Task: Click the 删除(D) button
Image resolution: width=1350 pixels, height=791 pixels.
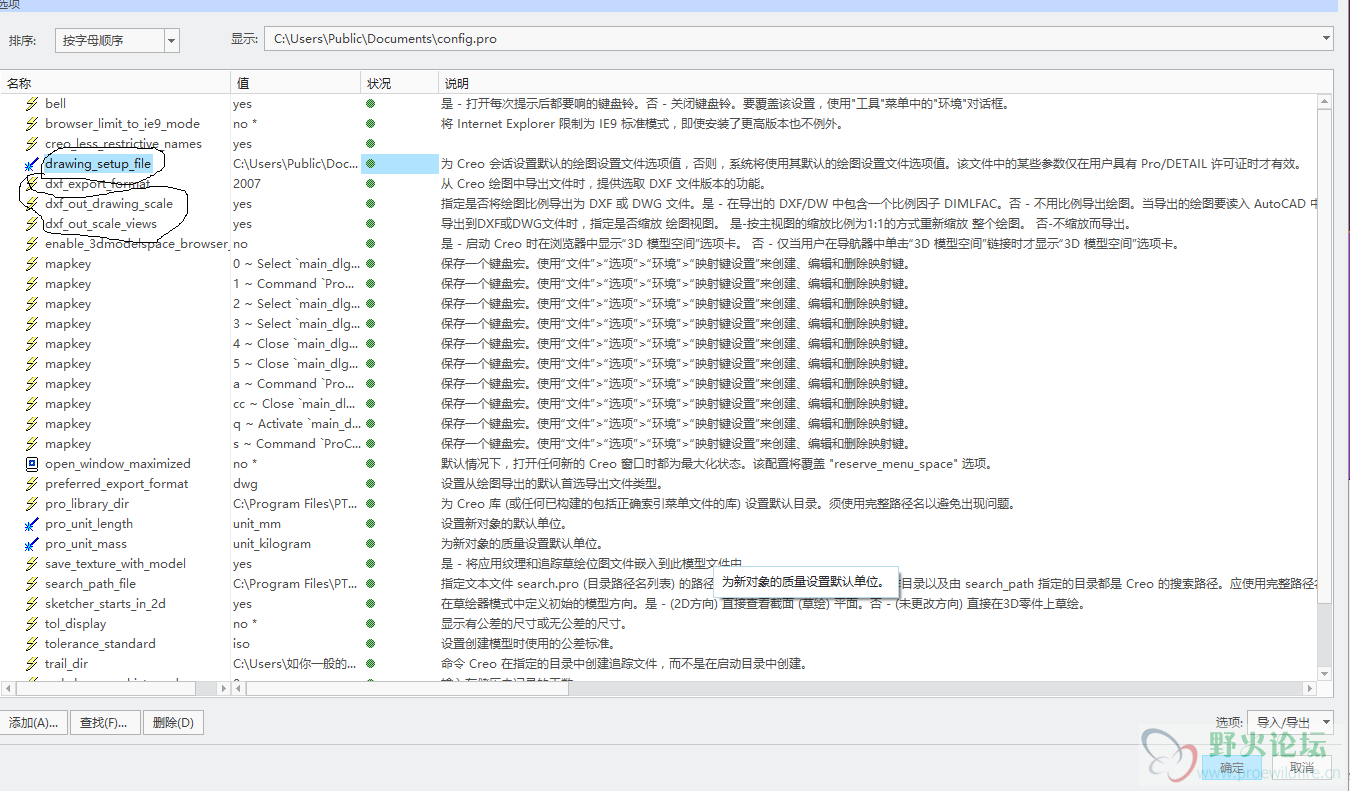Action: click(x=174, y=723)
